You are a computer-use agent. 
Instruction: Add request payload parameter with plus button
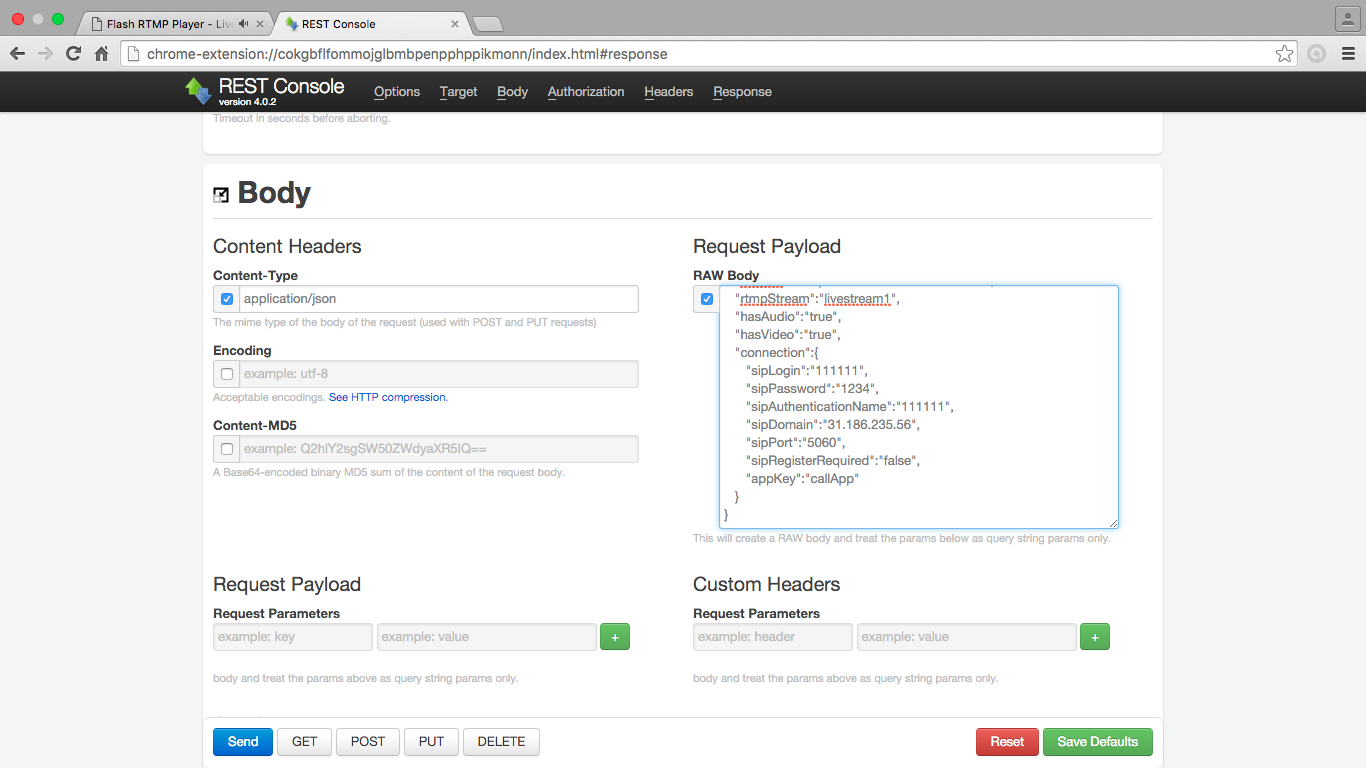click(615, 637)
